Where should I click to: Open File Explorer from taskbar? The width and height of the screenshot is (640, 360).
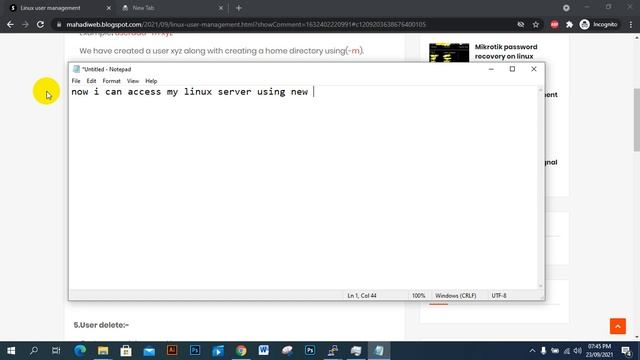(x=103, y=351)
